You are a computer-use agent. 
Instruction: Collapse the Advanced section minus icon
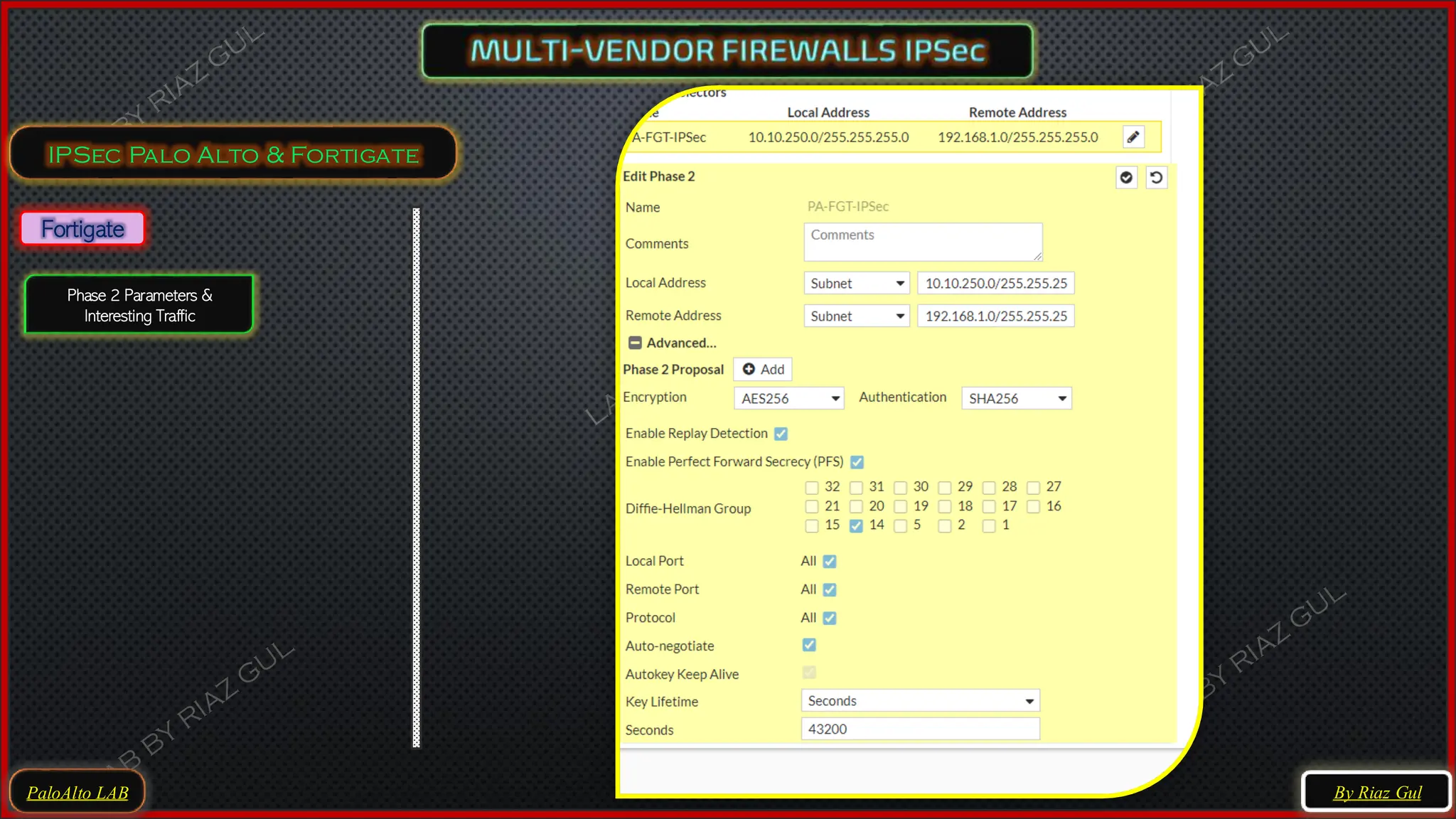635,343
